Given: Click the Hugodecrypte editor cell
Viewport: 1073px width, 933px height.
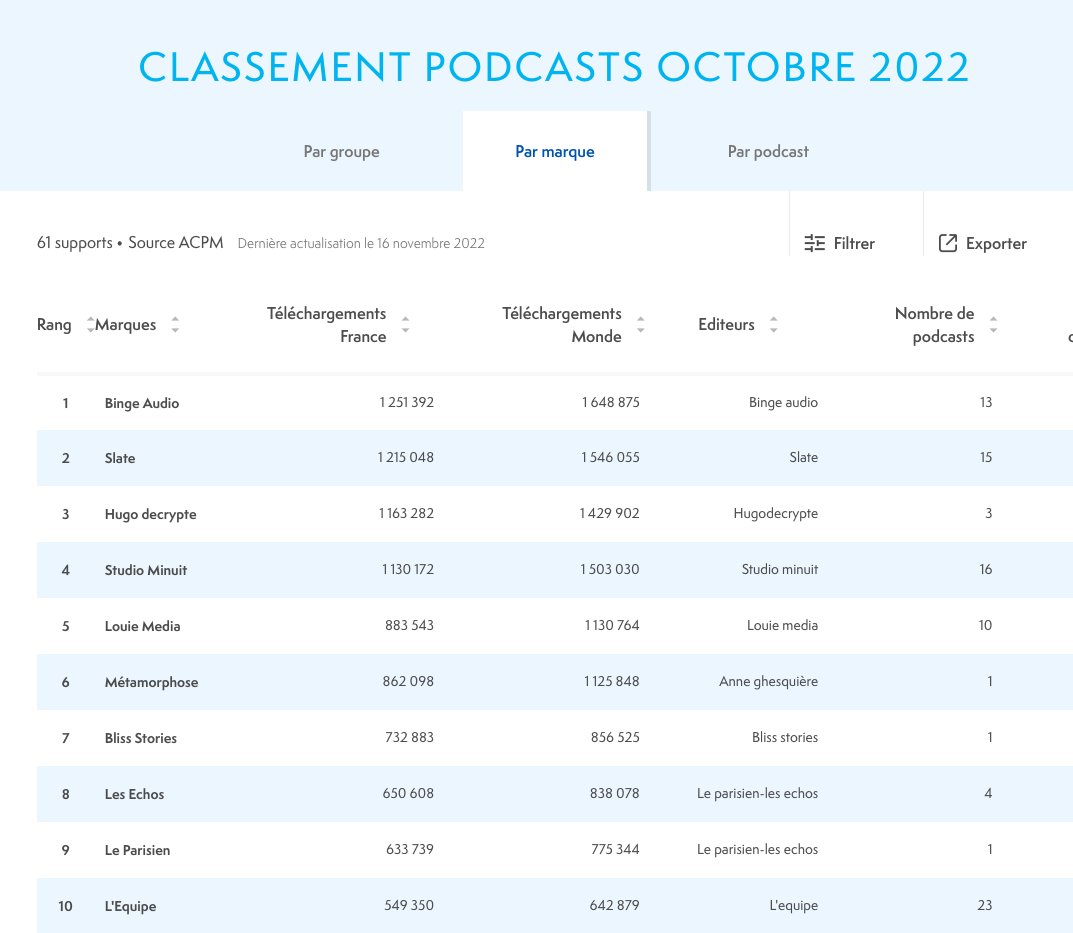Looking at the screenshot, I should click(x=775, y=513).
